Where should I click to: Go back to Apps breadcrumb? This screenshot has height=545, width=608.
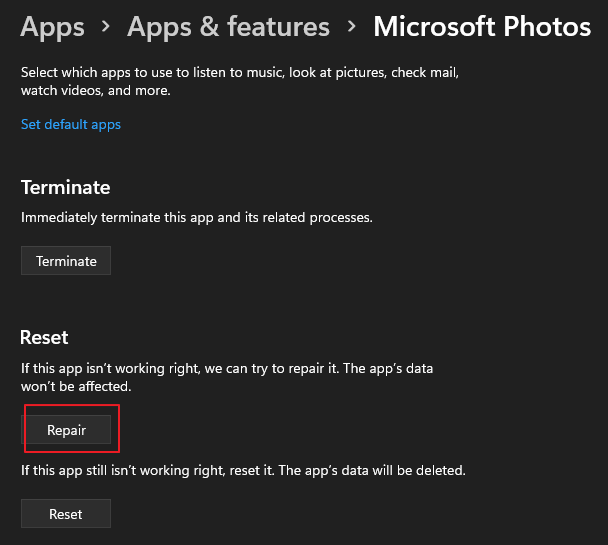pyautogui.click(x=52, y=27)
